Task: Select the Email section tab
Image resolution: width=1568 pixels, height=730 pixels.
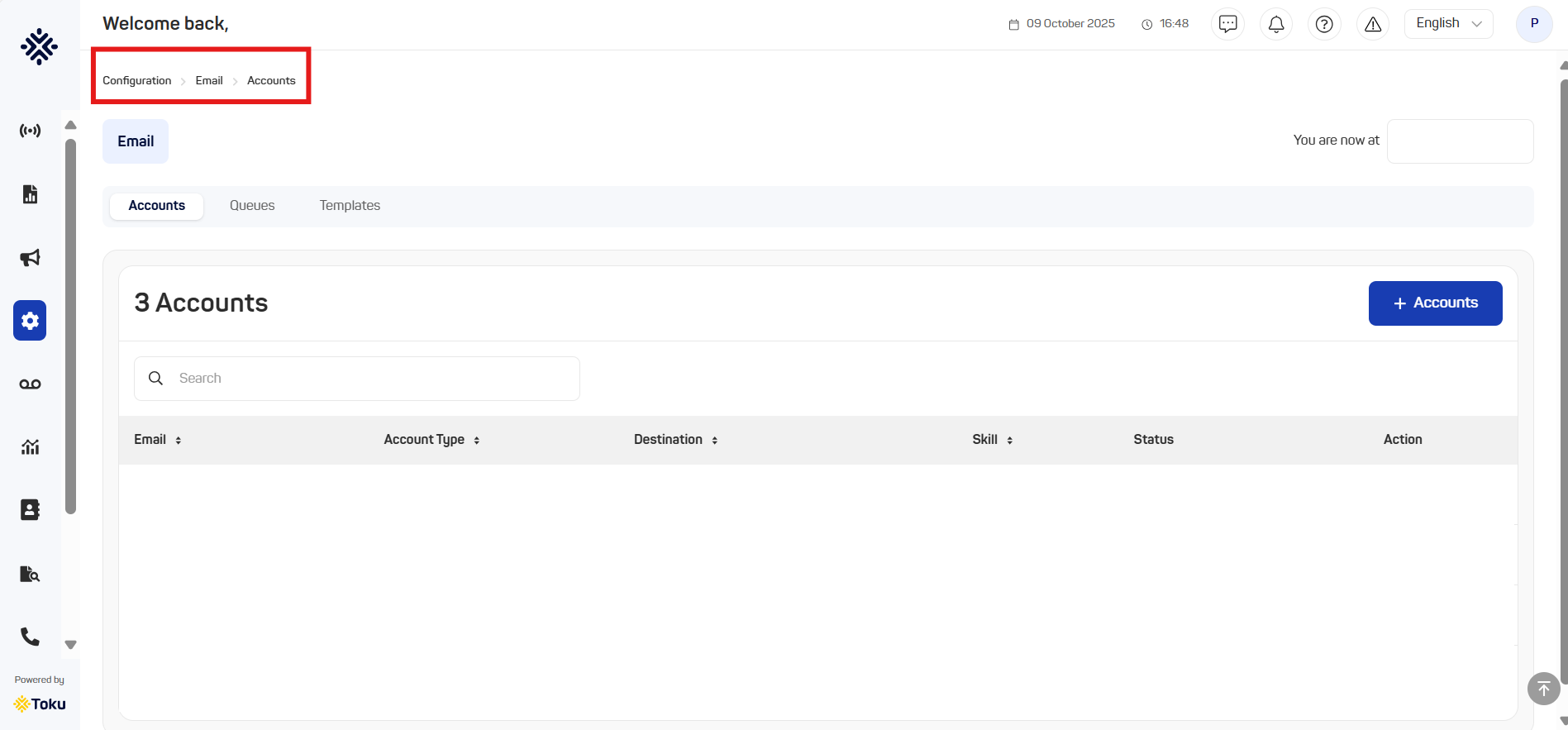Action: (136, 141)
